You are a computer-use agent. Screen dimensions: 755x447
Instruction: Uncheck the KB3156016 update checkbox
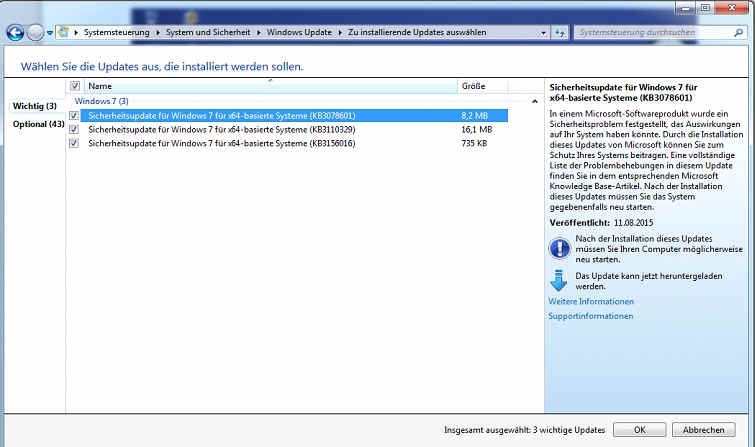click(74, 144)
